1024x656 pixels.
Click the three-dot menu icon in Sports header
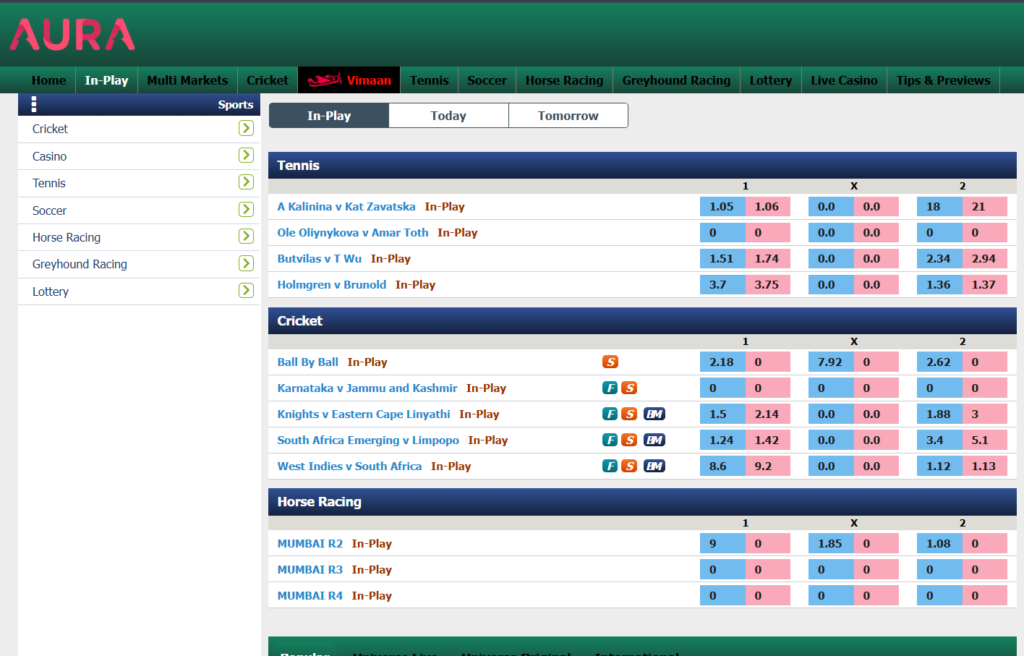34,104
